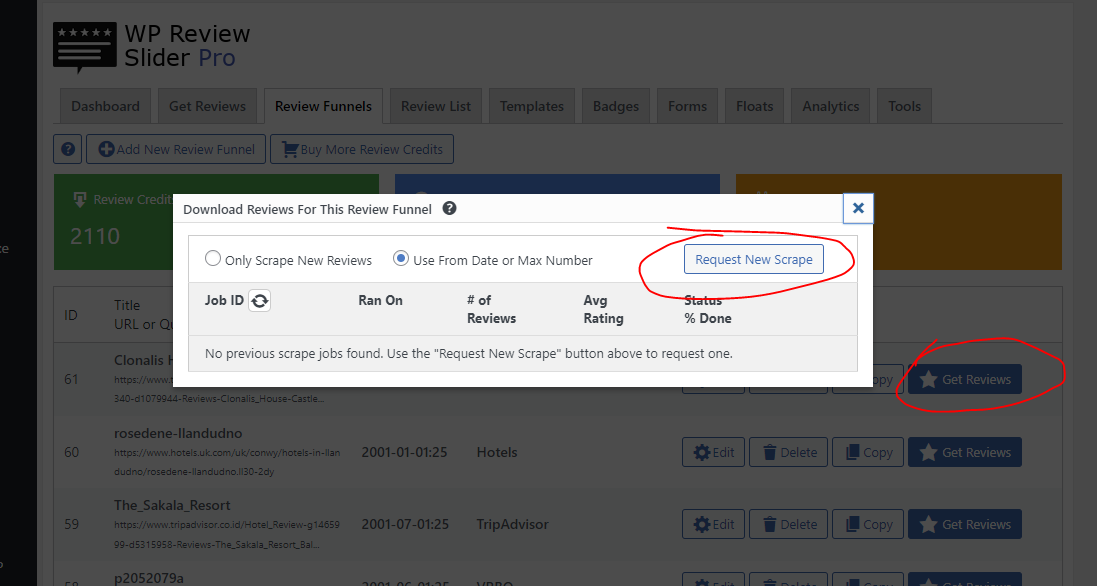Get Reviews for funnel 61
Screen dimensions: 1097x586
click(x=965, y=379)
